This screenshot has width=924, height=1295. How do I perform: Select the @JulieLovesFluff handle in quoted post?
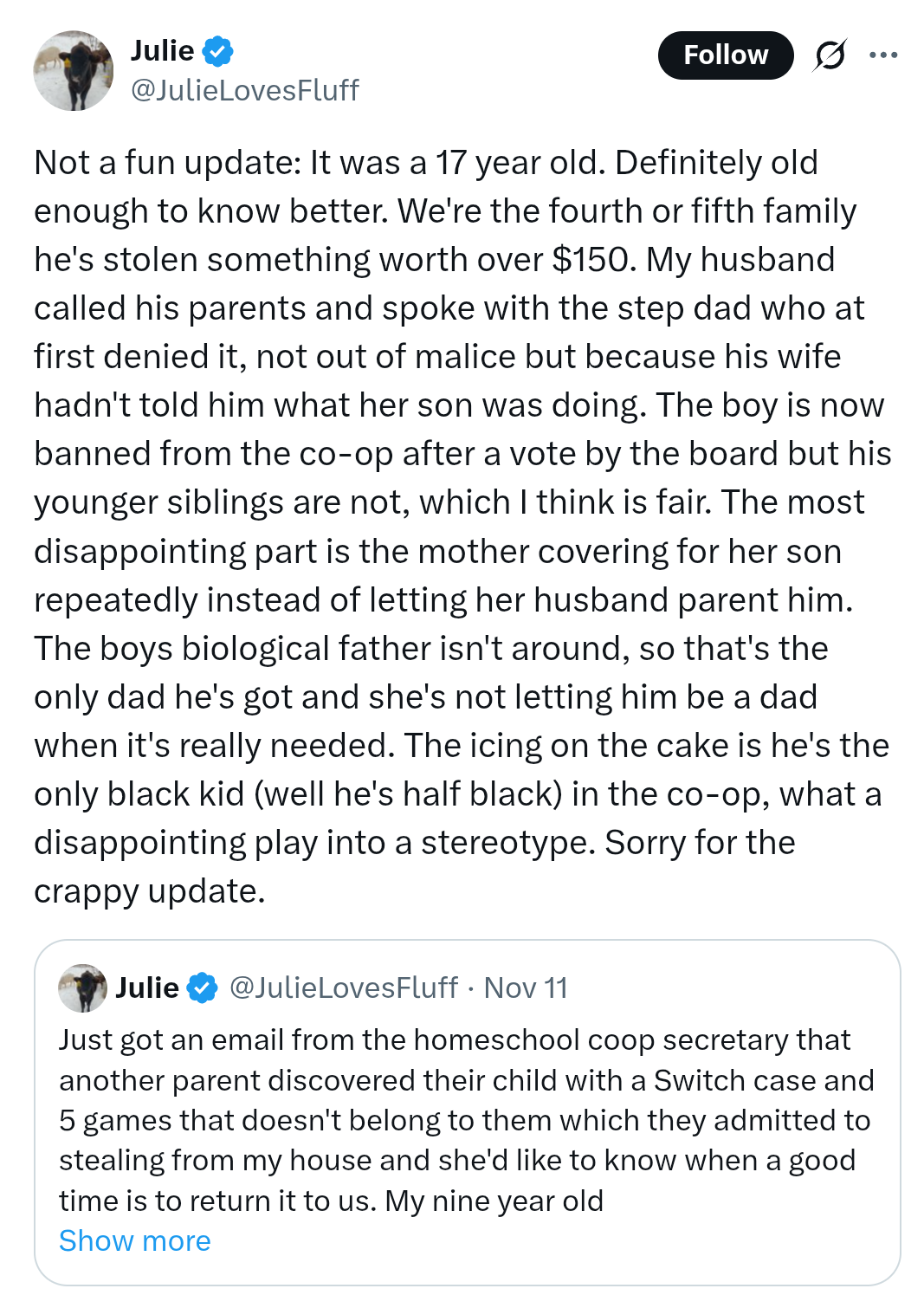343,987
